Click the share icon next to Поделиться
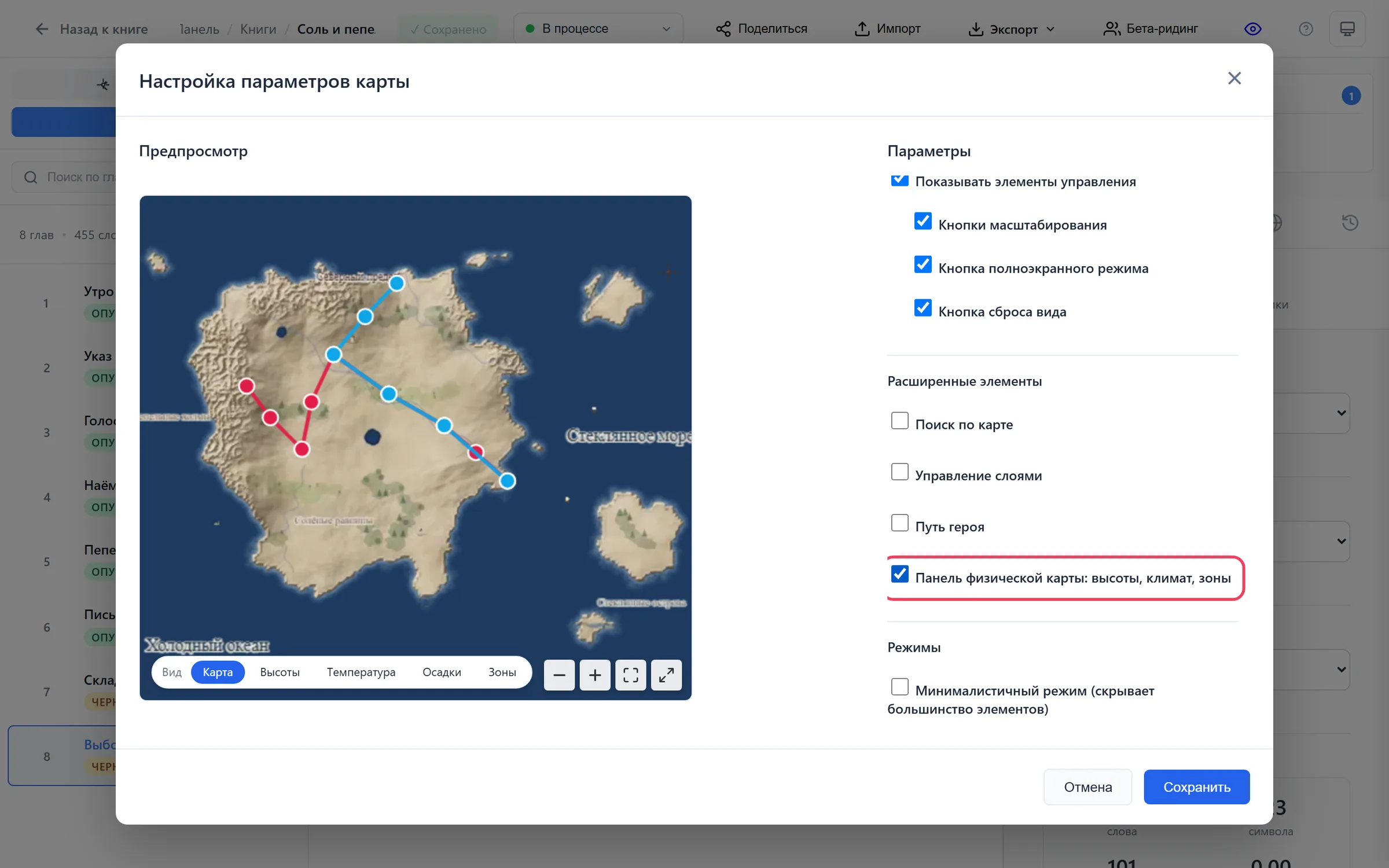 723,29
